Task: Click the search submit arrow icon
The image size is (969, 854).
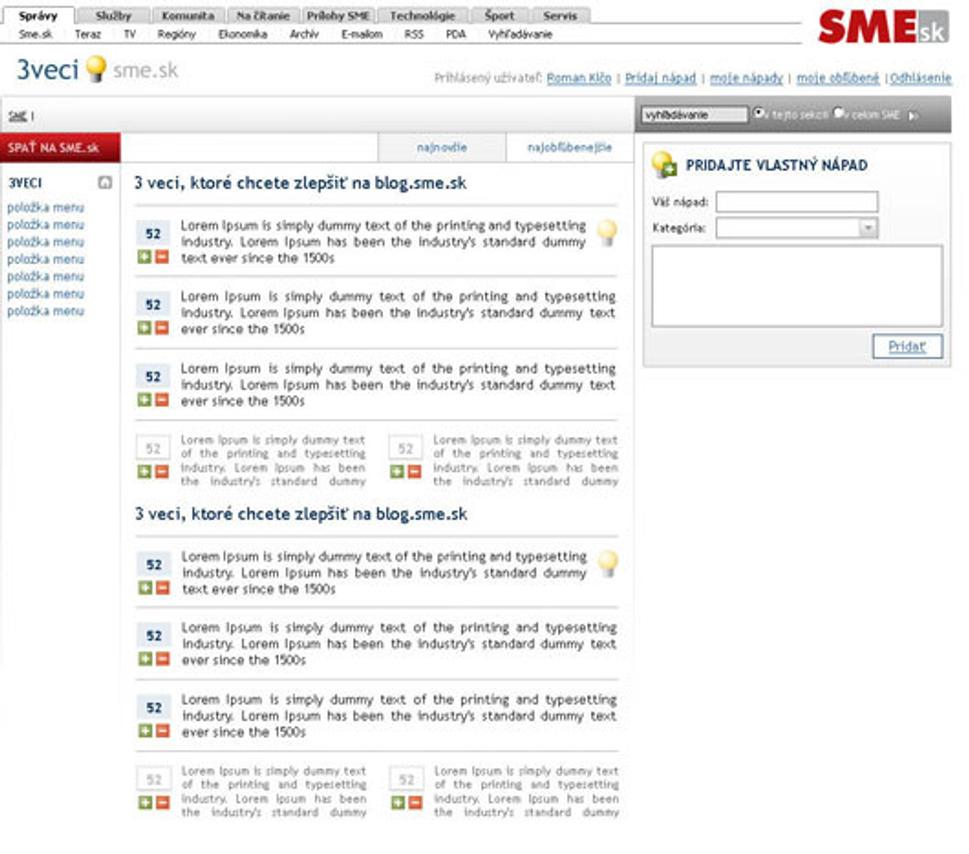Action: [913, 116]
